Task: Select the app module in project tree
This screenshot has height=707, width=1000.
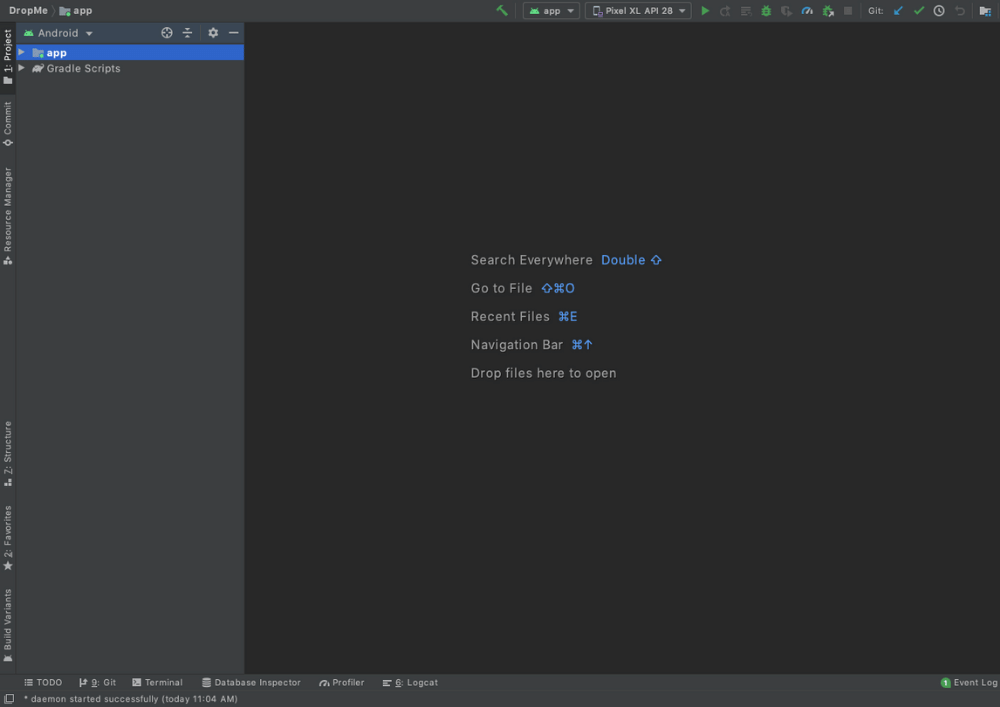Action: coord(129,52)
